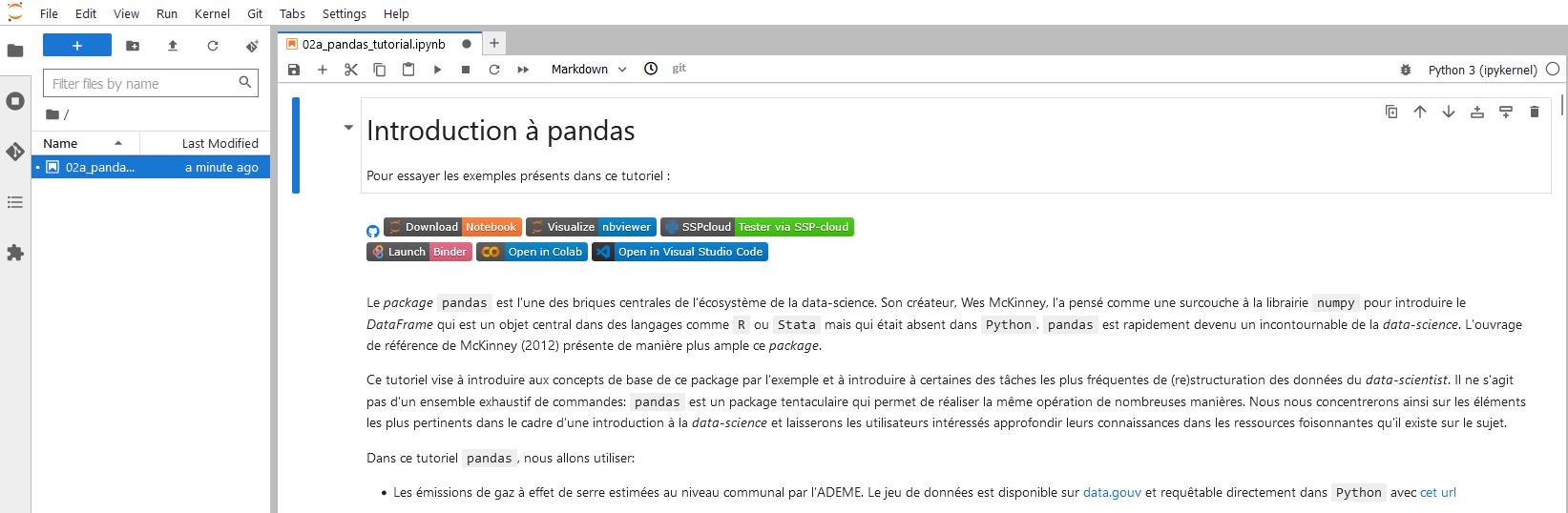1568x513 pixels.
Task: Open the Extension Manager puzzle icon
Action: pos(15,253)
